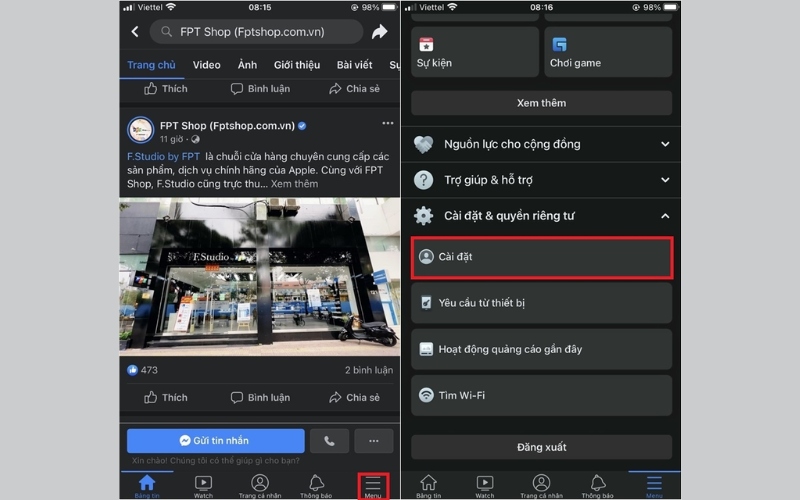Tap the Xem thêm button in menu
Viewport: 800px width, 500px height.
[541, 103]
